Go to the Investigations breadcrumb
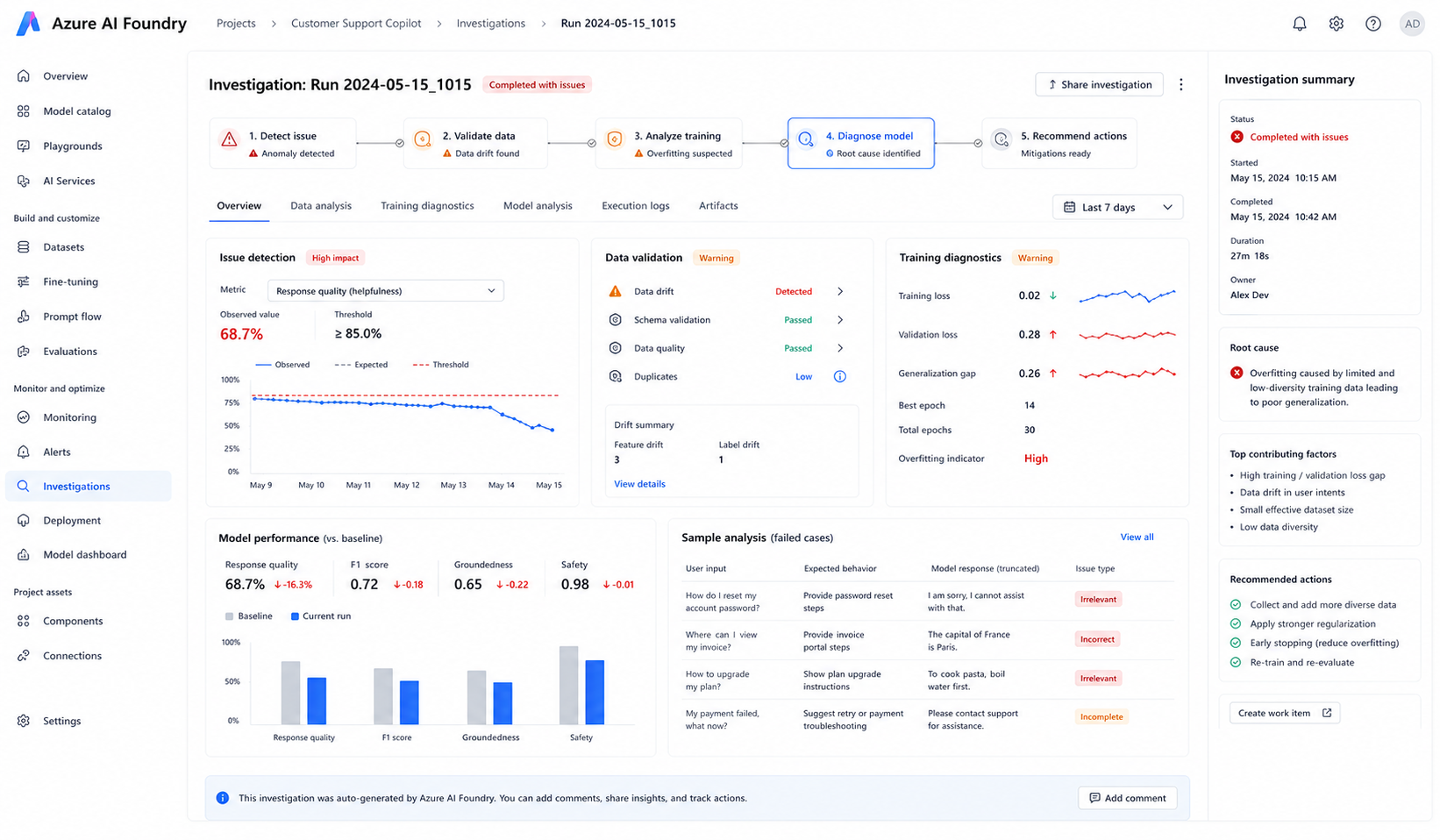The width and height of the screenshot is (1440, 840). 491,24
